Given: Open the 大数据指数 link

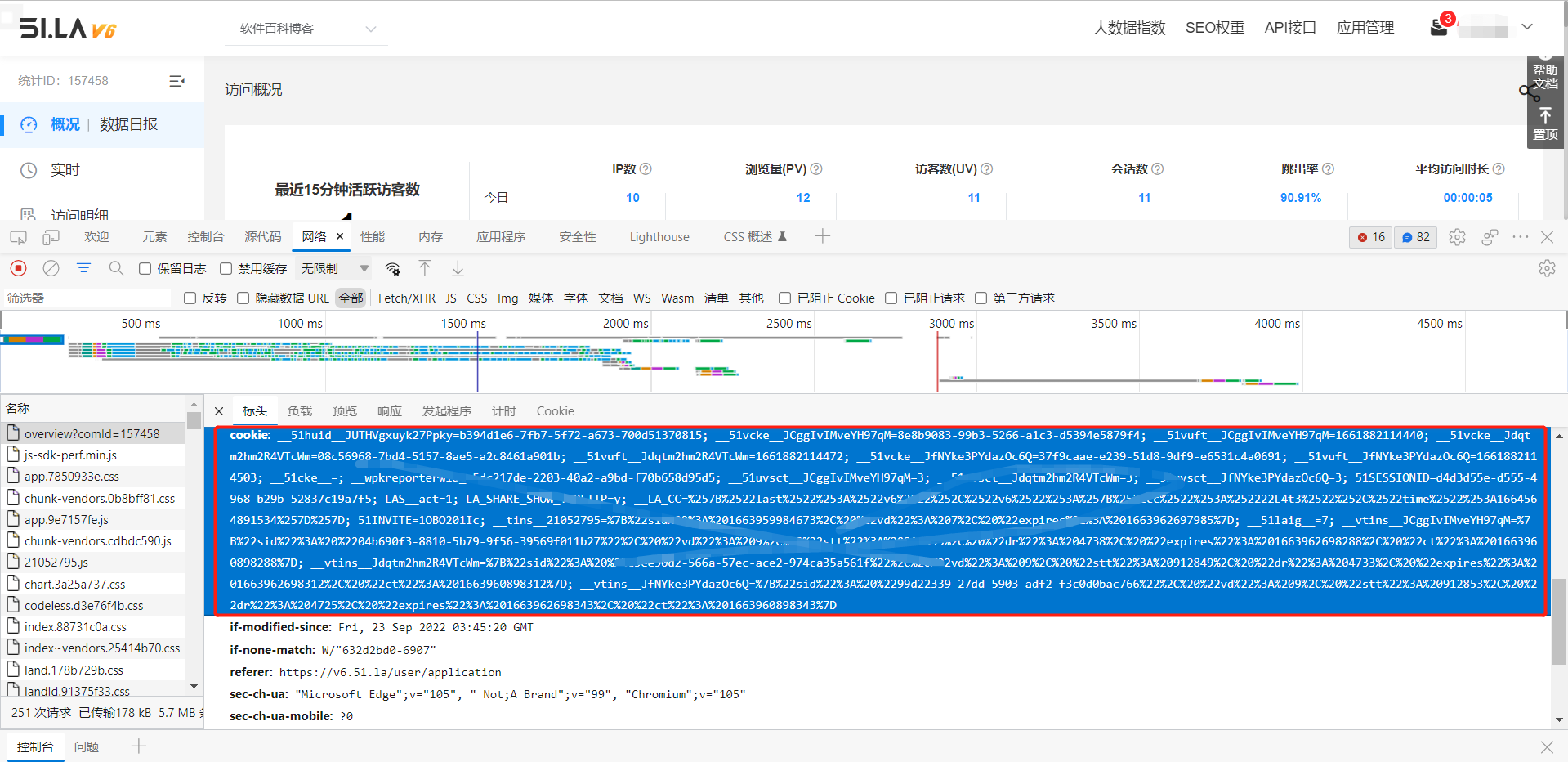Looking at the screenshot, I should (1129, 28).
